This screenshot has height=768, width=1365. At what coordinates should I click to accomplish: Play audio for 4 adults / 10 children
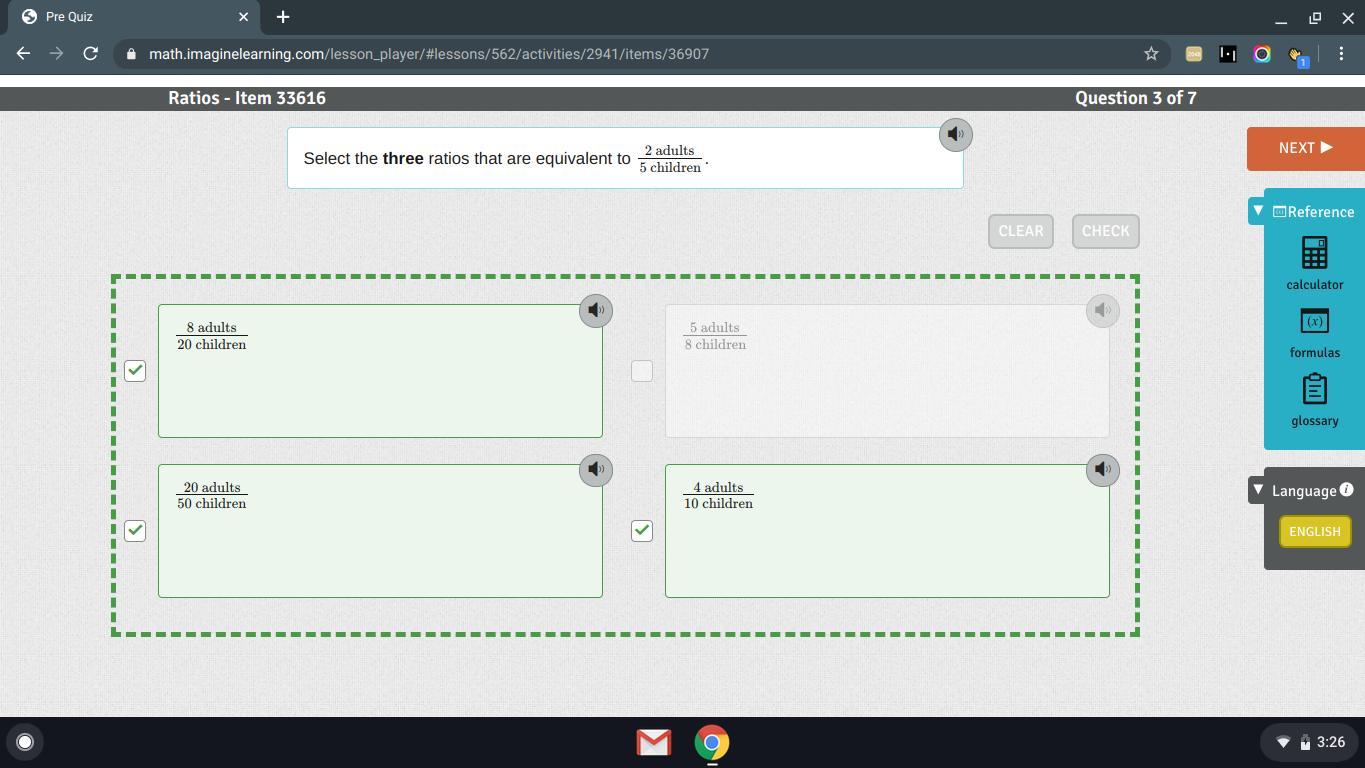[x=1103, y=469]
